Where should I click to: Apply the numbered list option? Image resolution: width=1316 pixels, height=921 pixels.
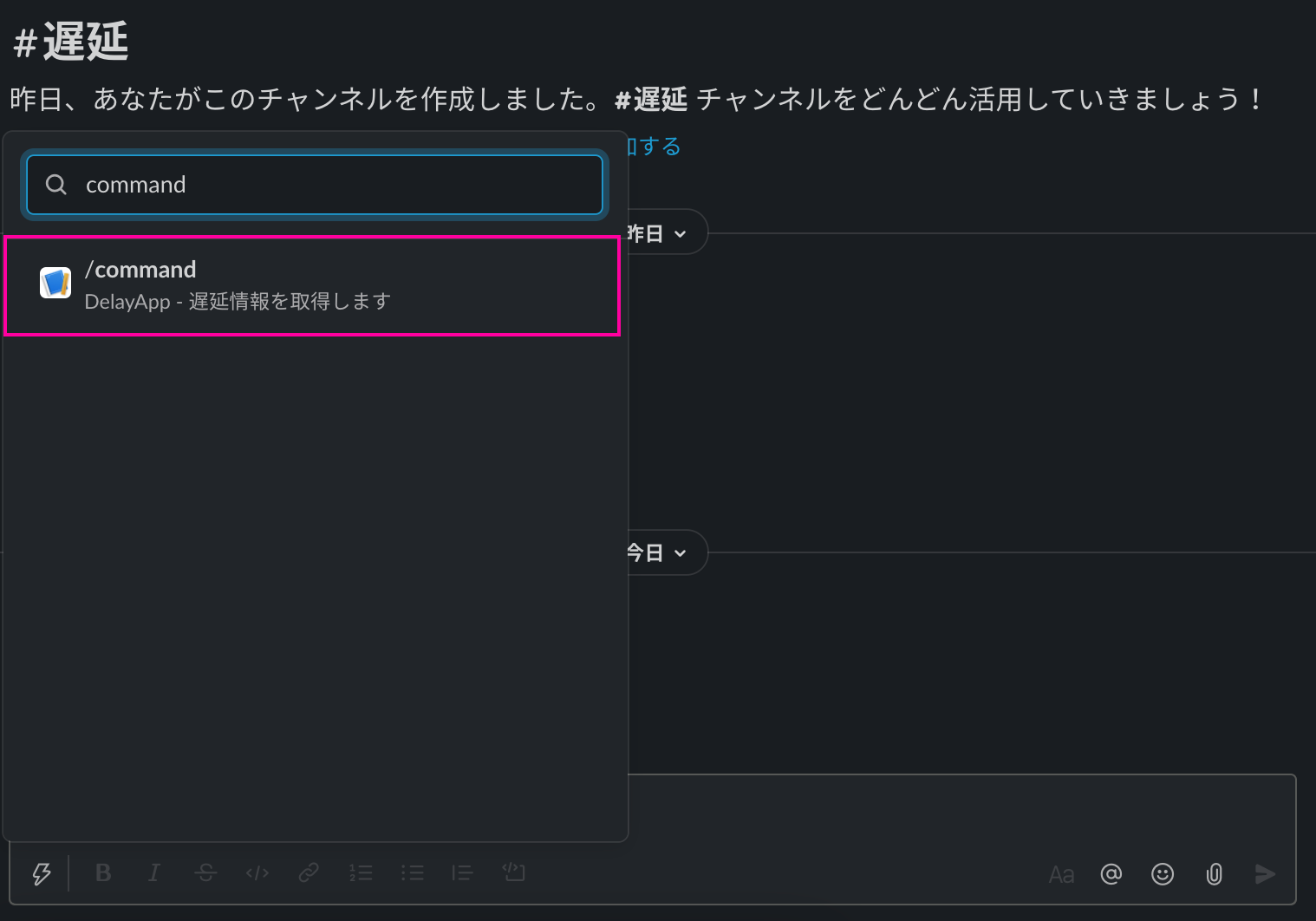tap(361, 873)
